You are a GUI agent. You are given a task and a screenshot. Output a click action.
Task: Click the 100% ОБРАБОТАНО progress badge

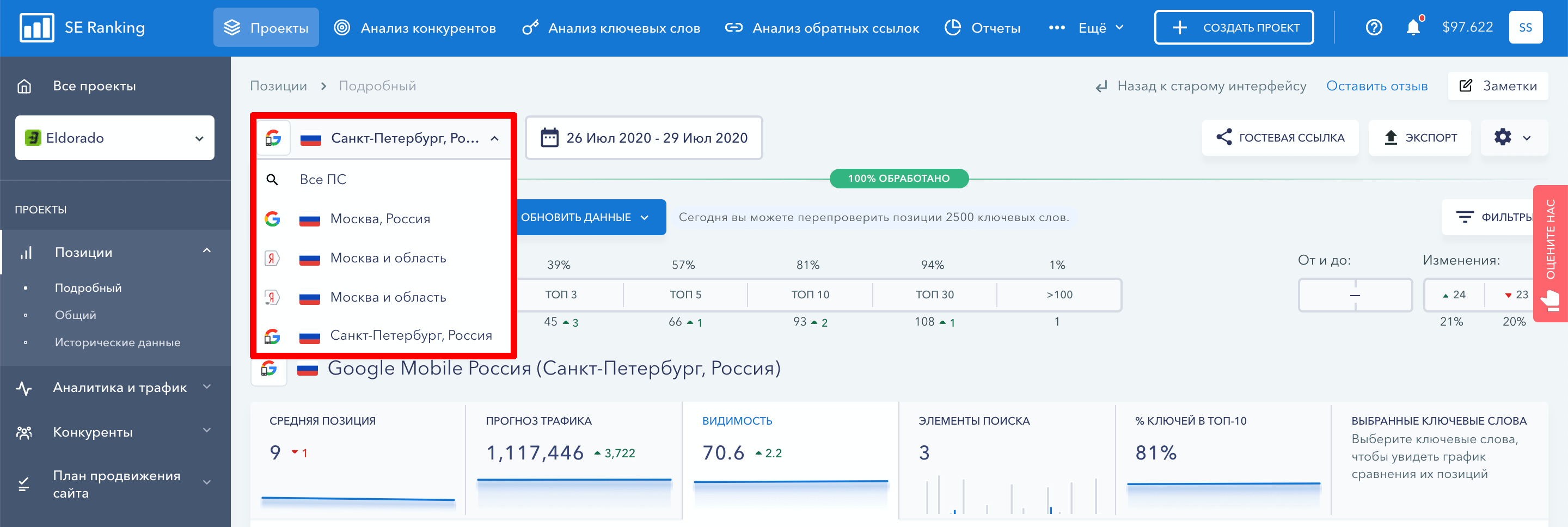pyautogui.click(x=898, y=179)
